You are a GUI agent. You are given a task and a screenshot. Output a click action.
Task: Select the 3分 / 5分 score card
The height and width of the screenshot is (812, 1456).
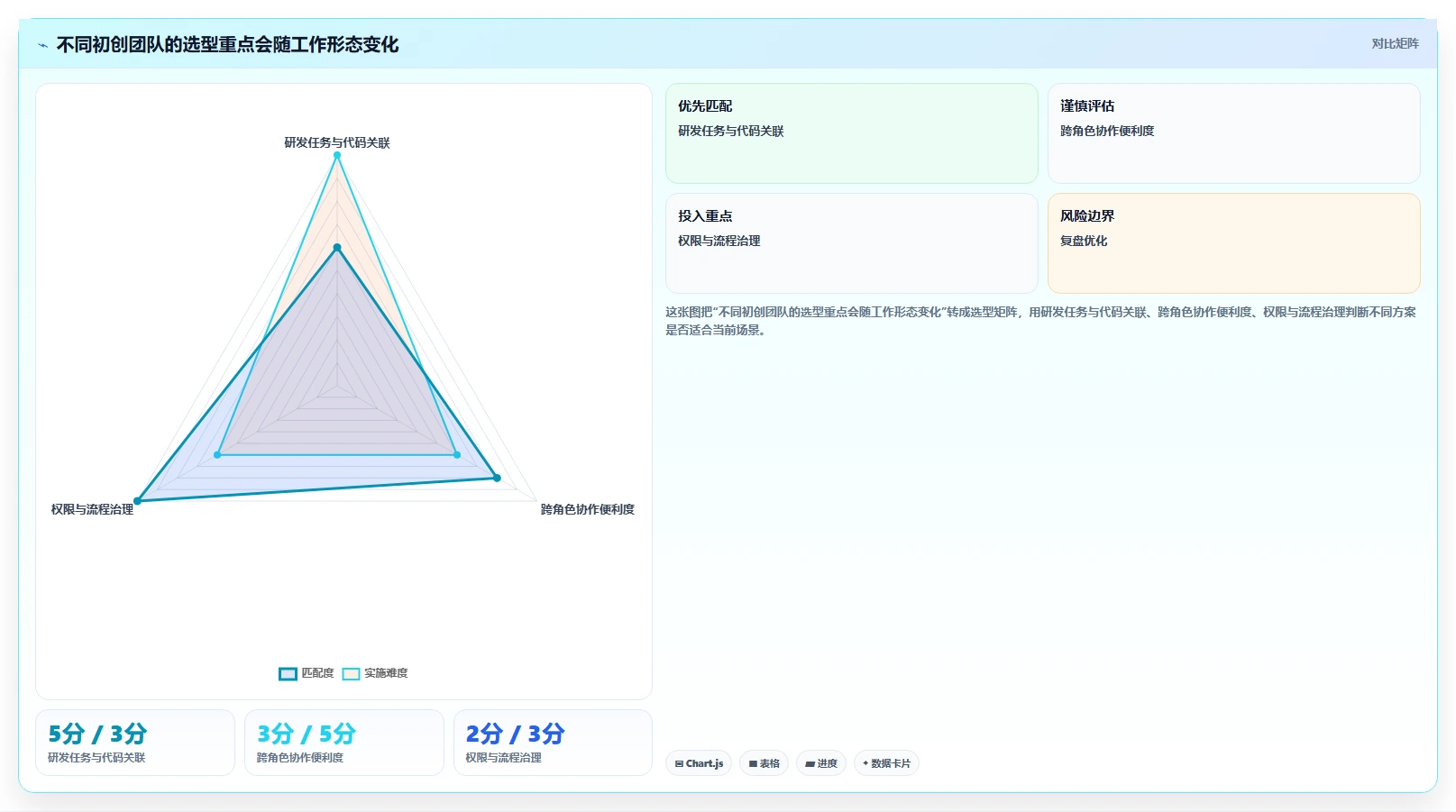pos(344,743)
